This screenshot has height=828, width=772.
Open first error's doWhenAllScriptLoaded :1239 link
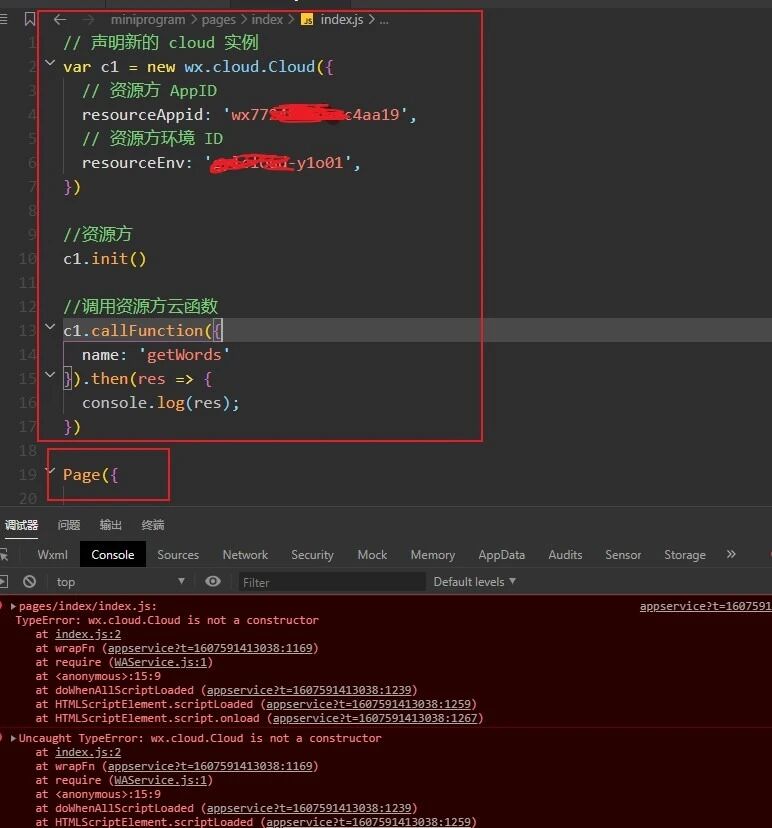[x=309, y=690]
